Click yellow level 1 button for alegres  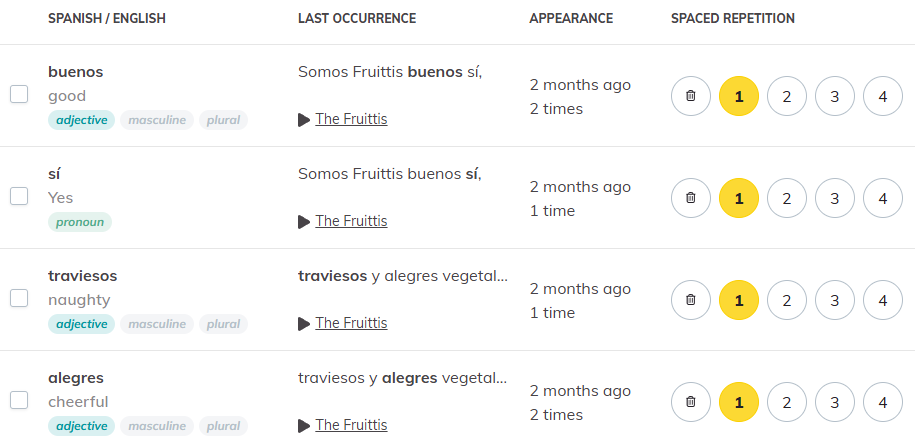(739, 402)
